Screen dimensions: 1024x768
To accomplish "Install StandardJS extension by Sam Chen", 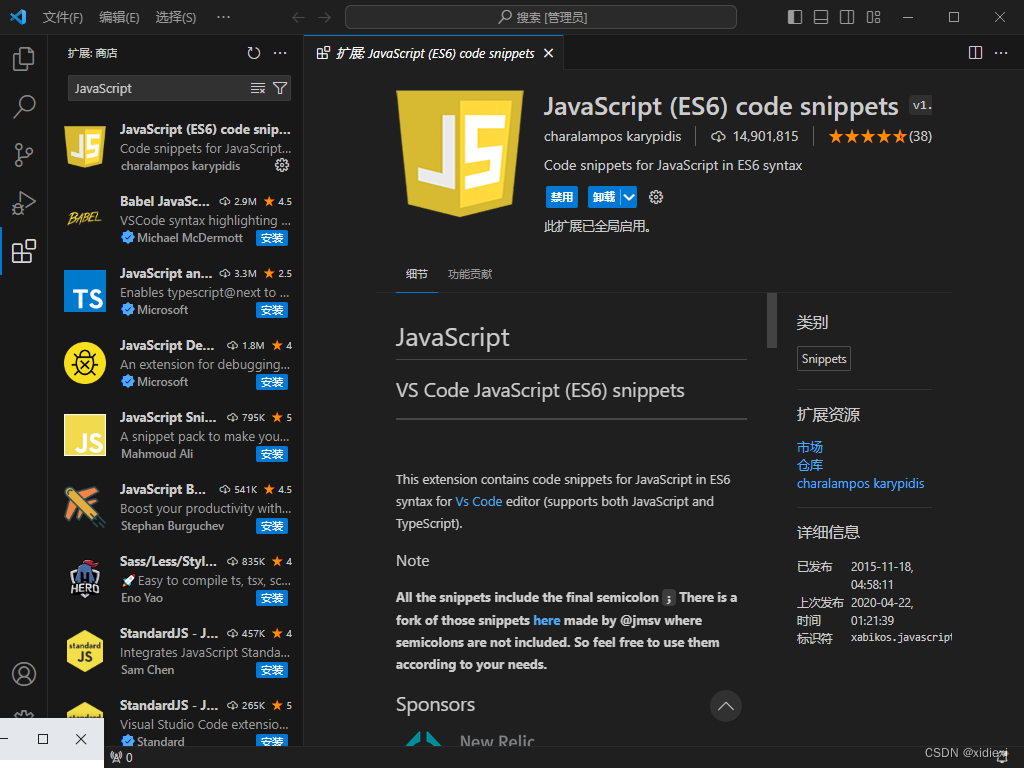I will pyautogui.click(x=272, y=670).
